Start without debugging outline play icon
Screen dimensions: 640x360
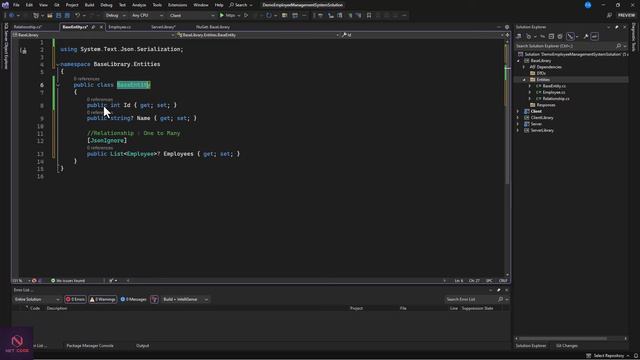tap(246, 16)
